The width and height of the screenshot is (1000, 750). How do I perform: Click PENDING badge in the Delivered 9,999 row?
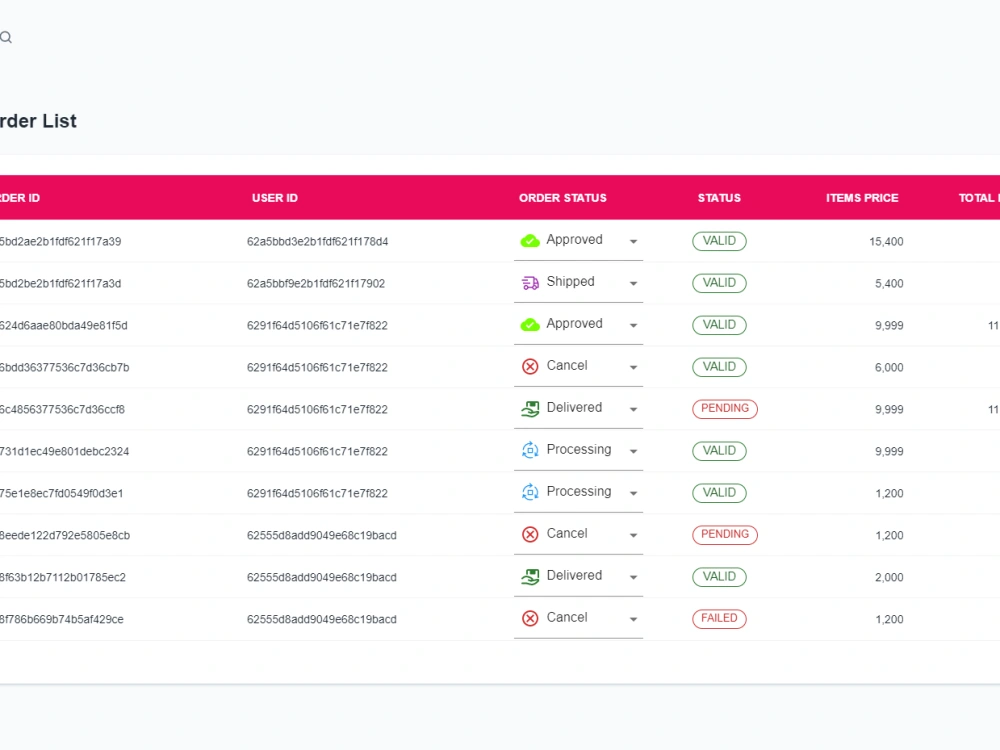(x=725, y=409)
